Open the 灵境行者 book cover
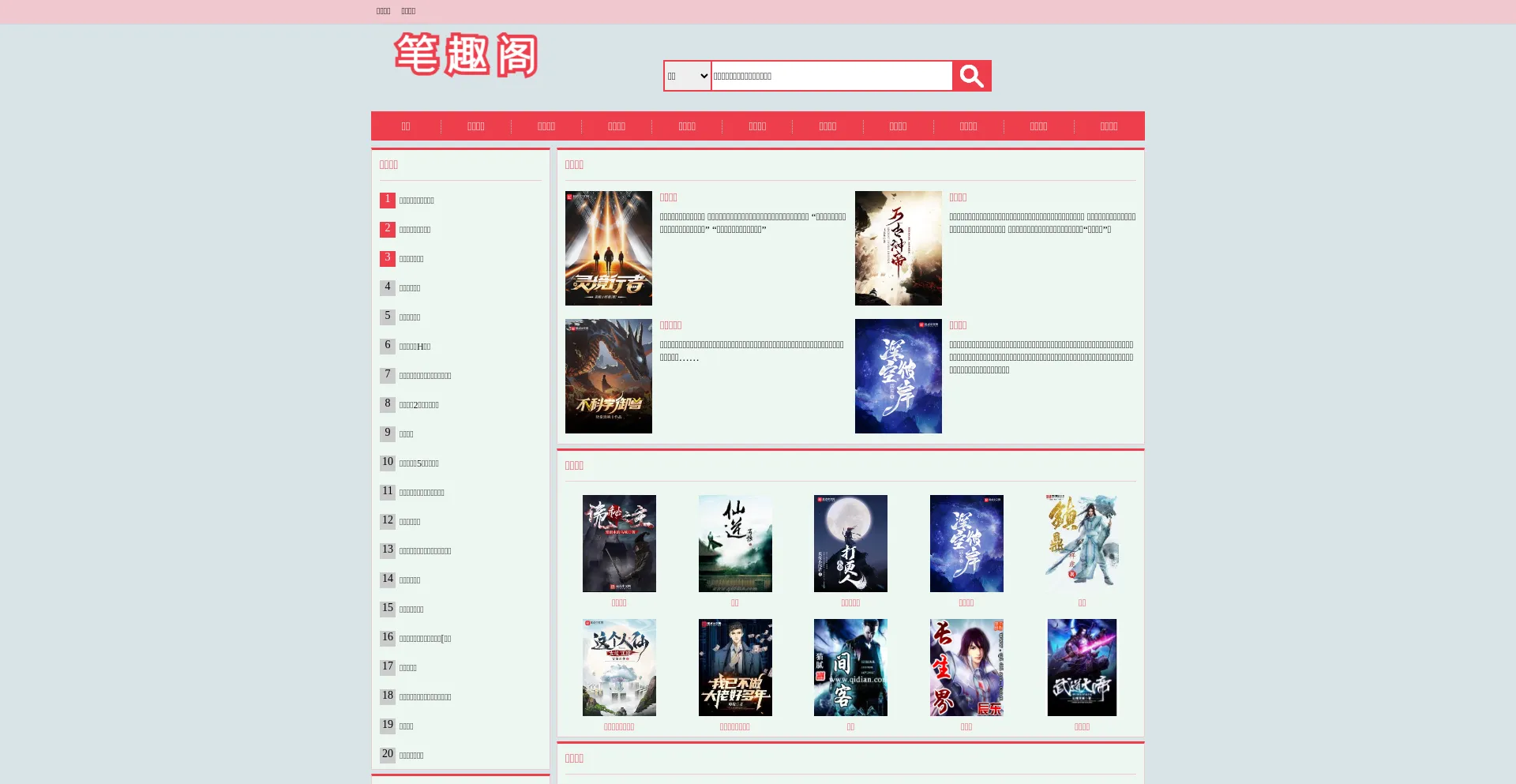The image size is (1516, 784). (x=609, y=248)
